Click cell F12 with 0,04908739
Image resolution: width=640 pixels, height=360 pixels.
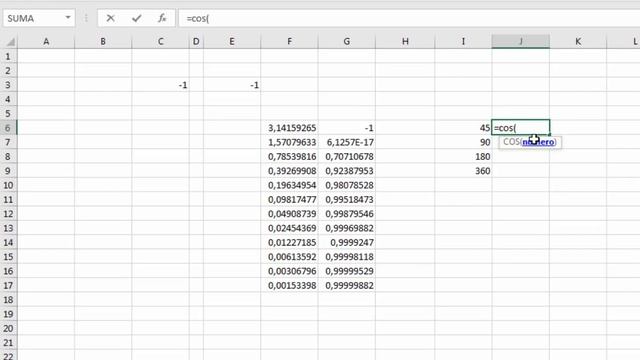pos(289,214)
